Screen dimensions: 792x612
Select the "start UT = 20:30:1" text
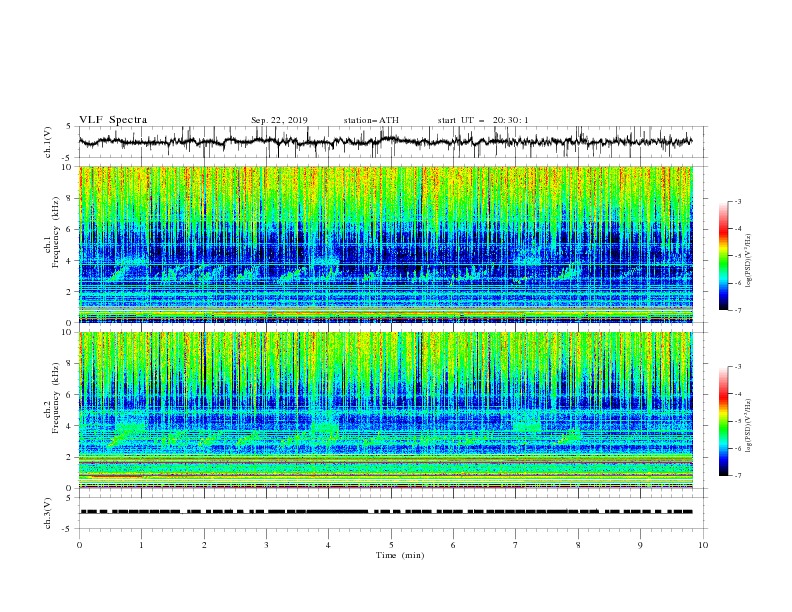483,120
